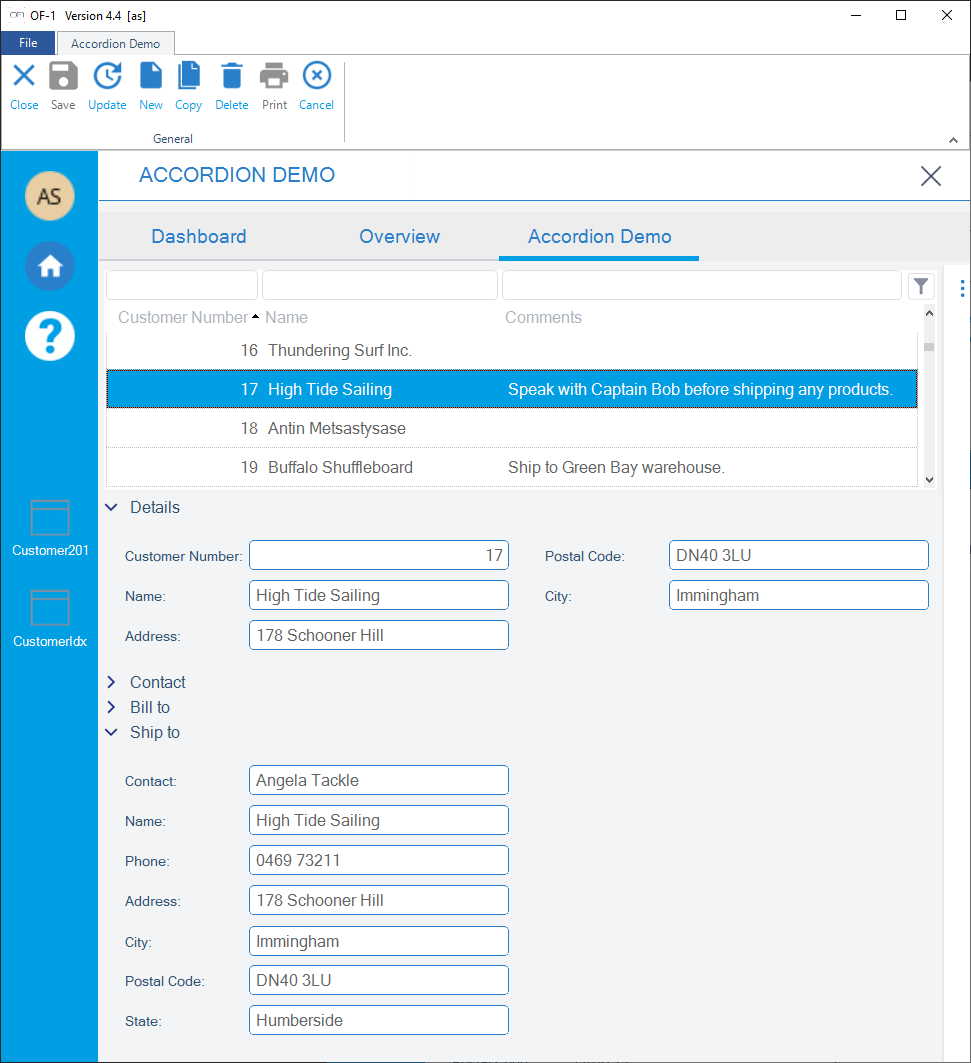Select the Accordion Demo page tab
The image size is (971, 1063).
[599, 237]
